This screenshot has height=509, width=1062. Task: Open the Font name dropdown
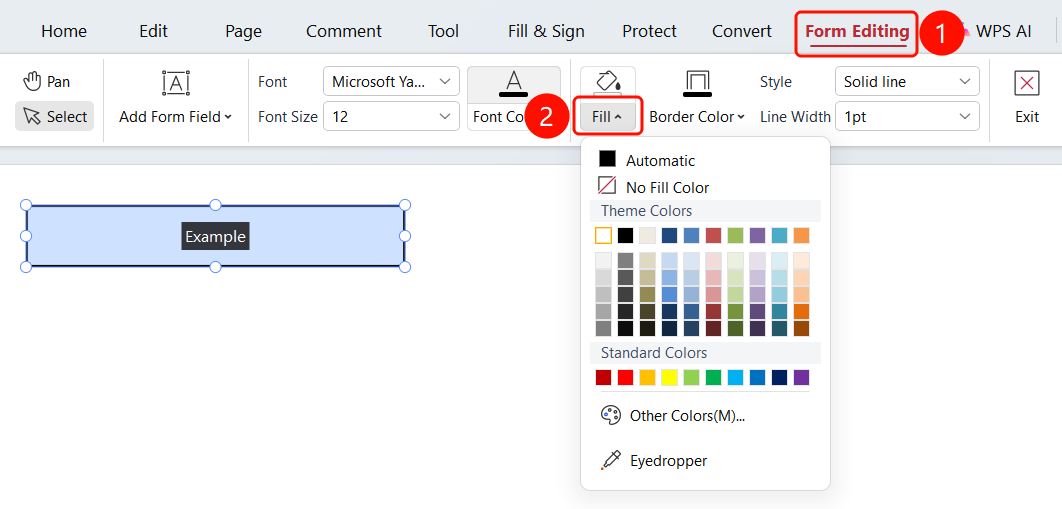[x=391, y=82]
